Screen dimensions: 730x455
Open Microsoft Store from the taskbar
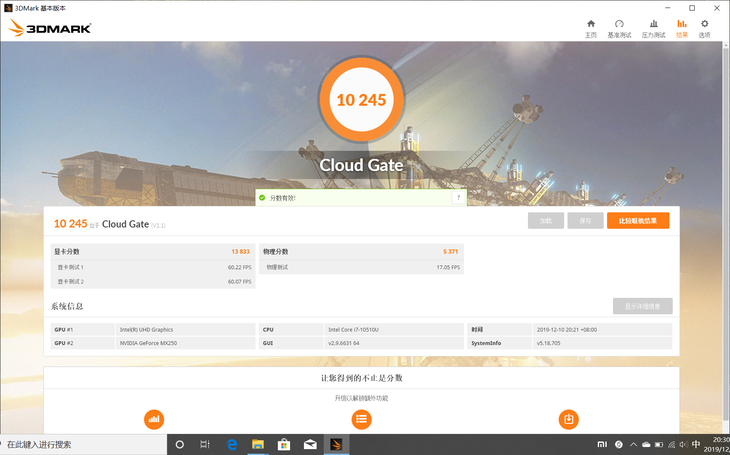[x=284, y=444]
